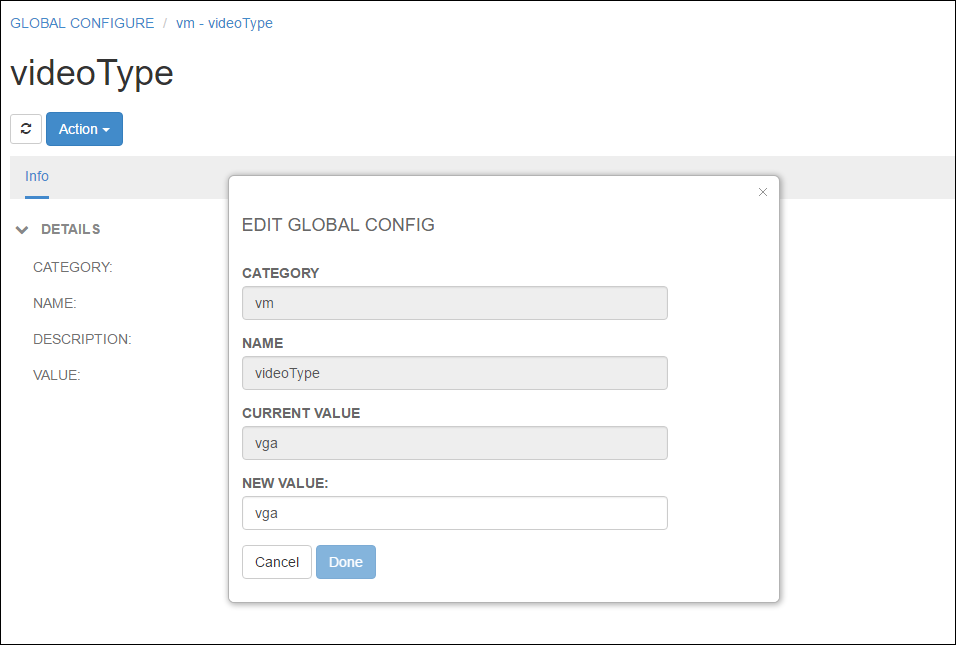This screenshot has width=956, height=645.
Task: Confirm with the Done button
Action: 345,562
